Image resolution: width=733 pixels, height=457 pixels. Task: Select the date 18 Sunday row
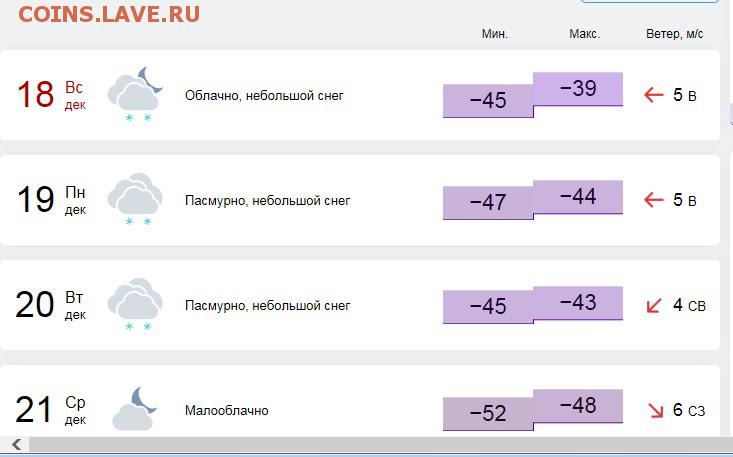(x=50, y=95)
